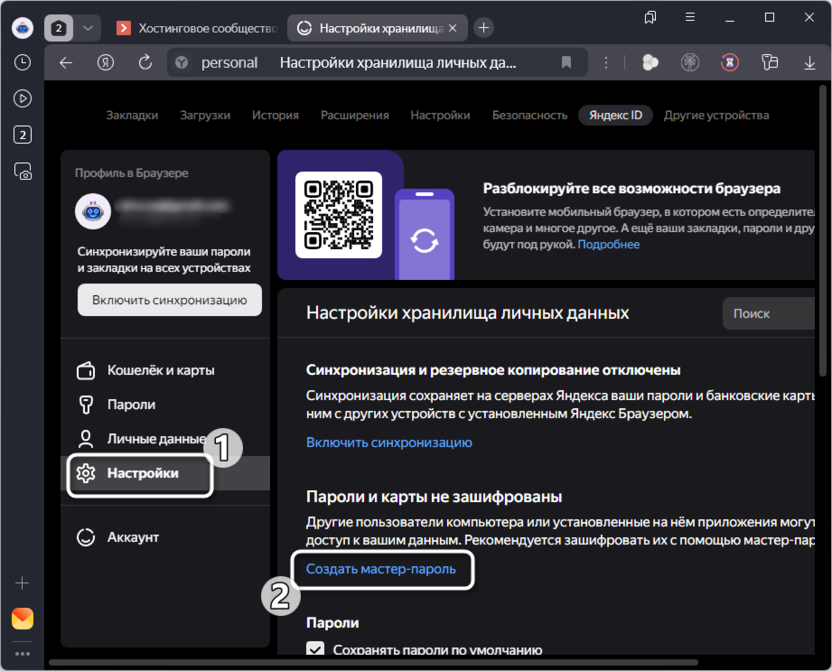Select the Яндекс ID section
The image size is (832, 671).
[x=616, y=115]
